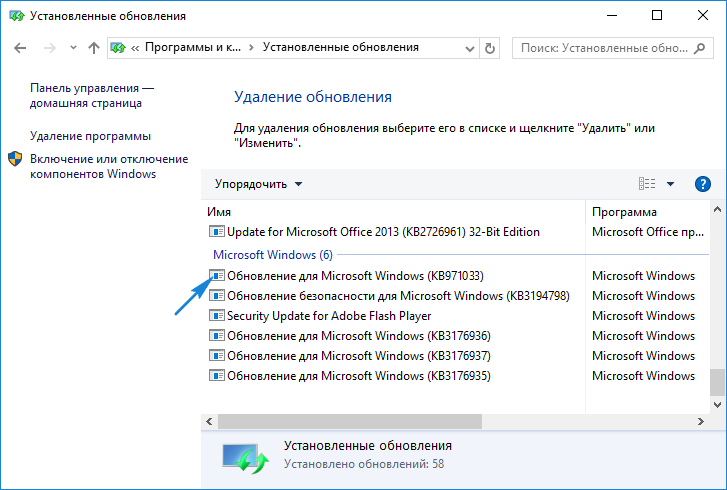The width and height of the screenshot is (727, 490).
Task: Click the KB971033 update icon
Action: click(216, 276)
